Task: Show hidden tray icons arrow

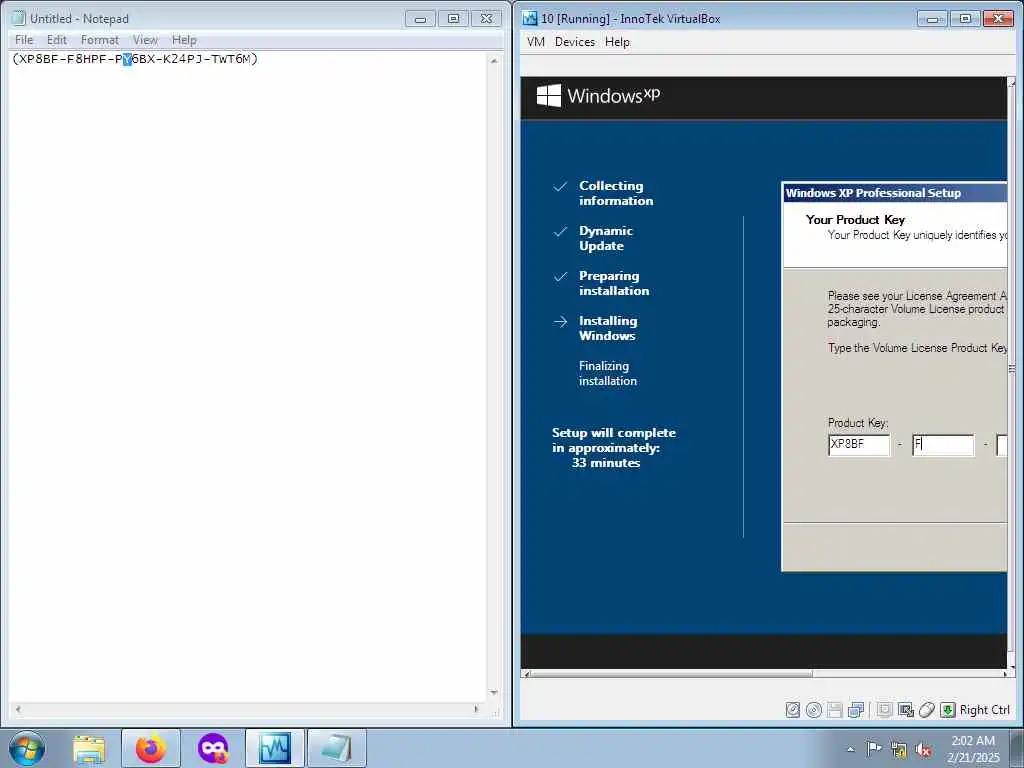Action: point(850,749)
